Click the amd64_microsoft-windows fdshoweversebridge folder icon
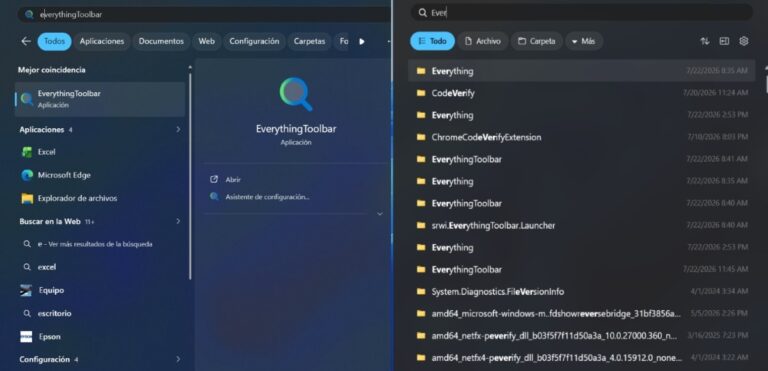The height and width of the screenshot is (371, 768). coord(421,314)
